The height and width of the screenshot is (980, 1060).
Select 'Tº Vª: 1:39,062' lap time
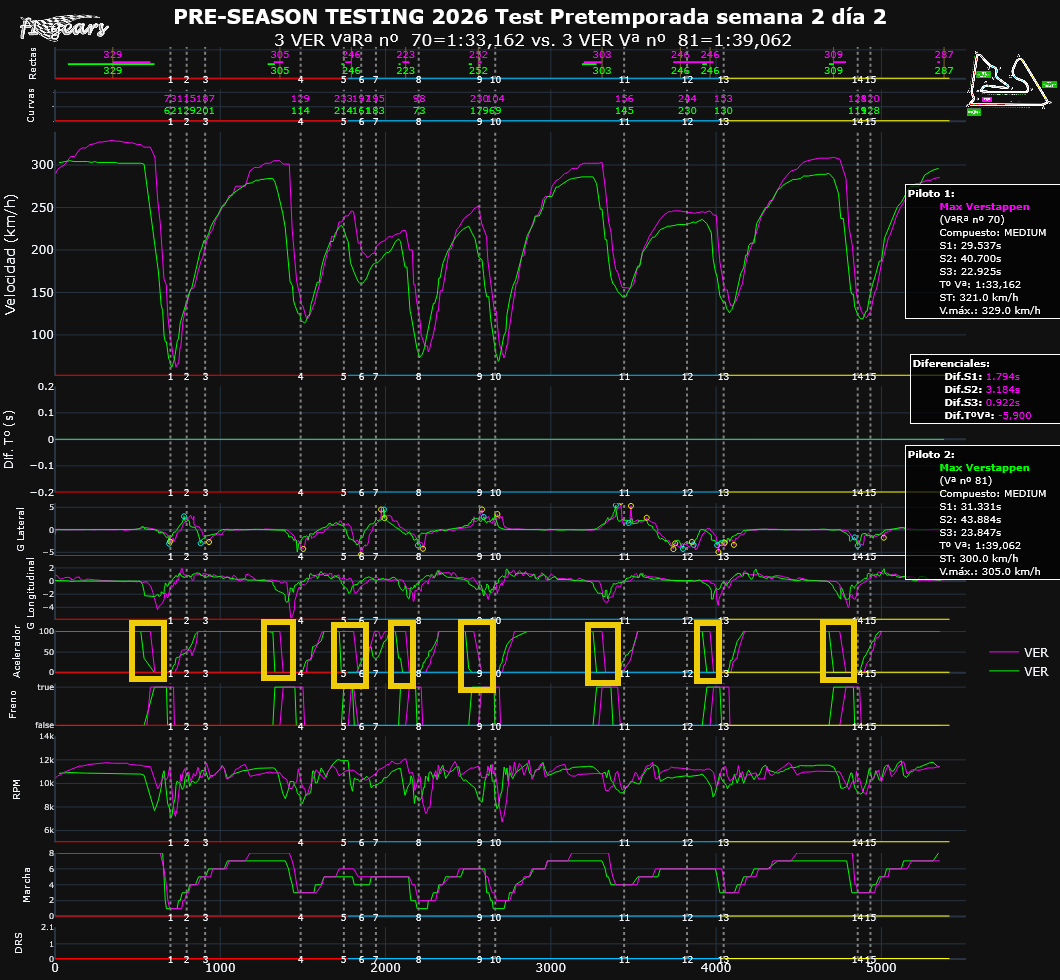coord(980,545)
